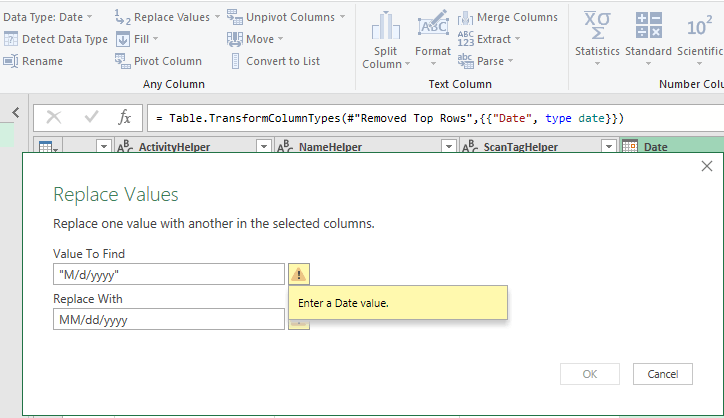Click the Merge Columns icon
Viewport: 724px width, 418px height.
[466, 17]
